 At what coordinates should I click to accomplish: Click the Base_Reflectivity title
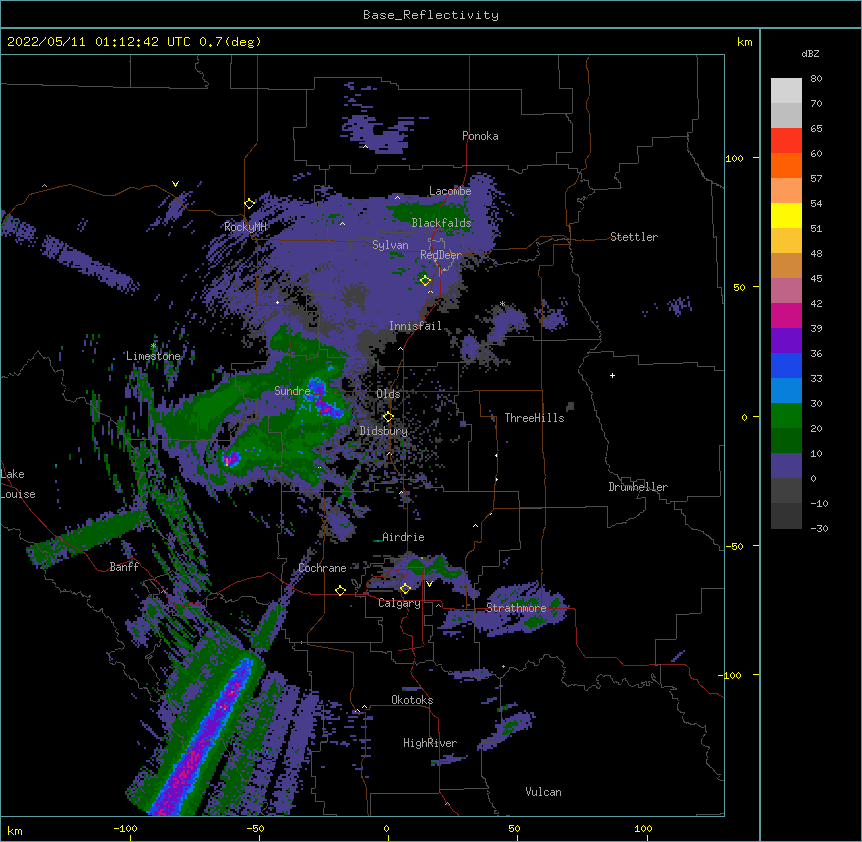[x=431, y=15]
